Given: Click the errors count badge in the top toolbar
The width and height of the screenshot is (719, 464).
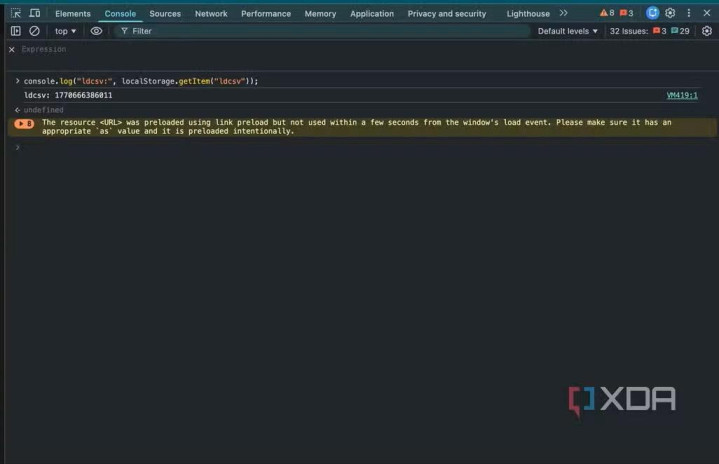Looking at the screenshot, I should point(626,13).
